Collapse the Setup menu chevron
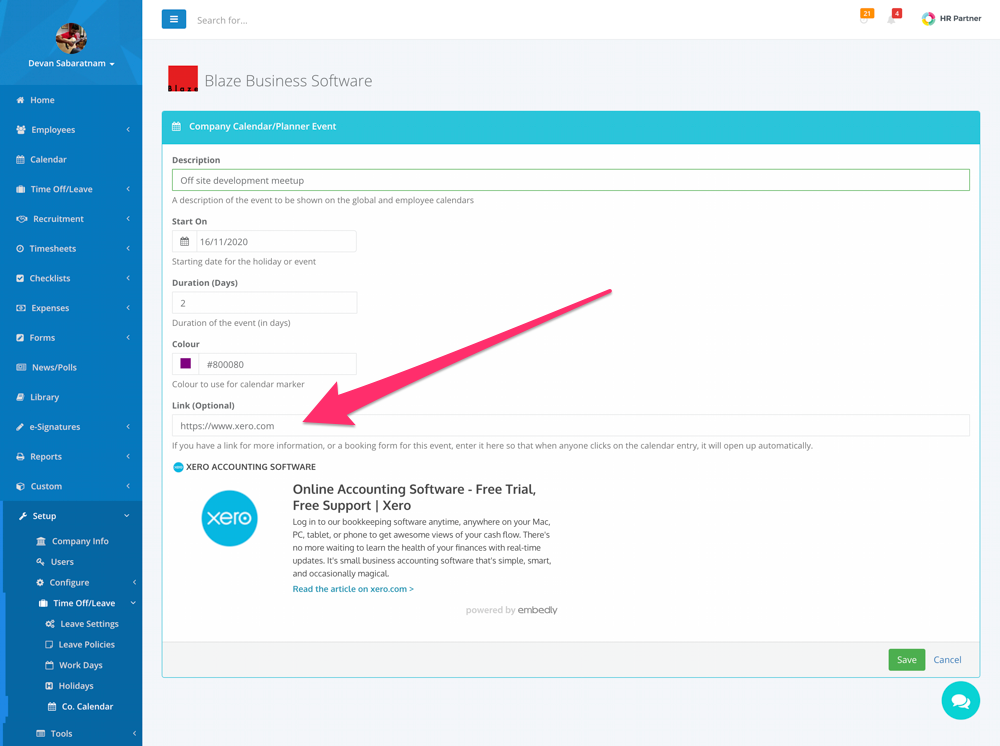Viewport: 1000px width, 746px height. click(x=127, y=516)
